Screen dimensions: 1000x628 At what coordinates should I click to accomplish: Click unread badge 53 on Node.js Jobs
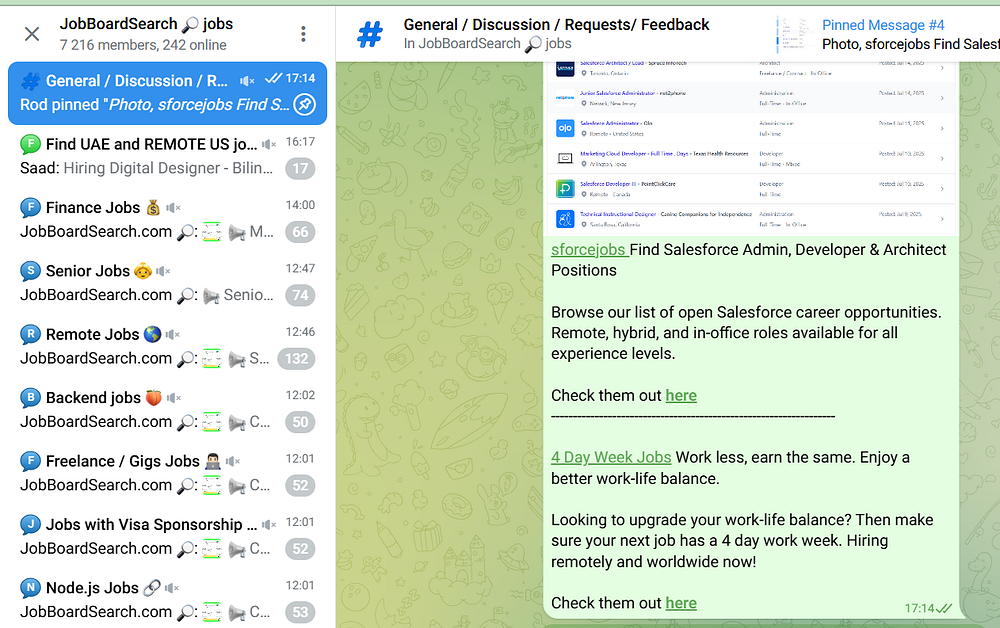300,613
